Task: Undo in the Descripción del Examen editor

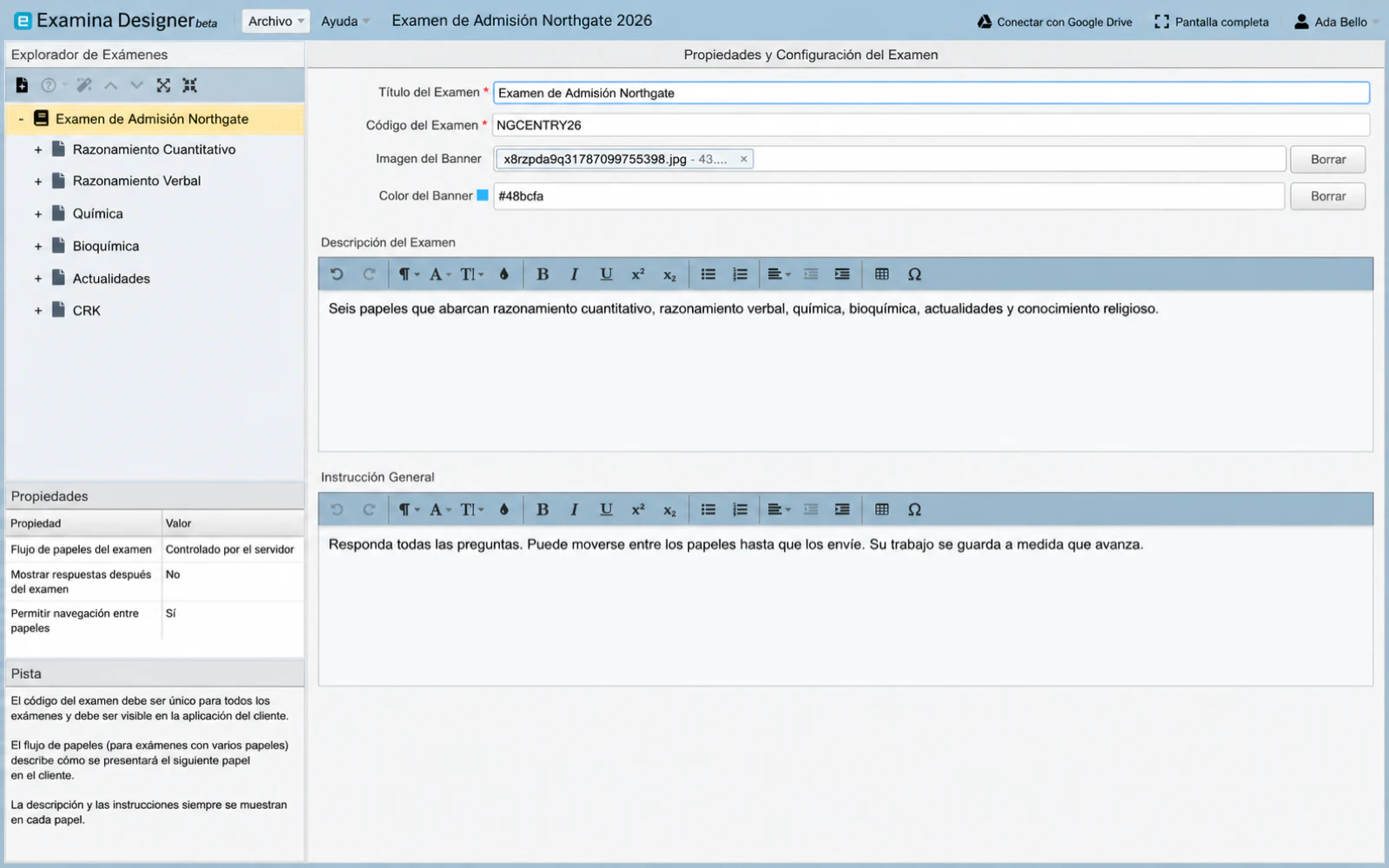Action: click(337, 274)
